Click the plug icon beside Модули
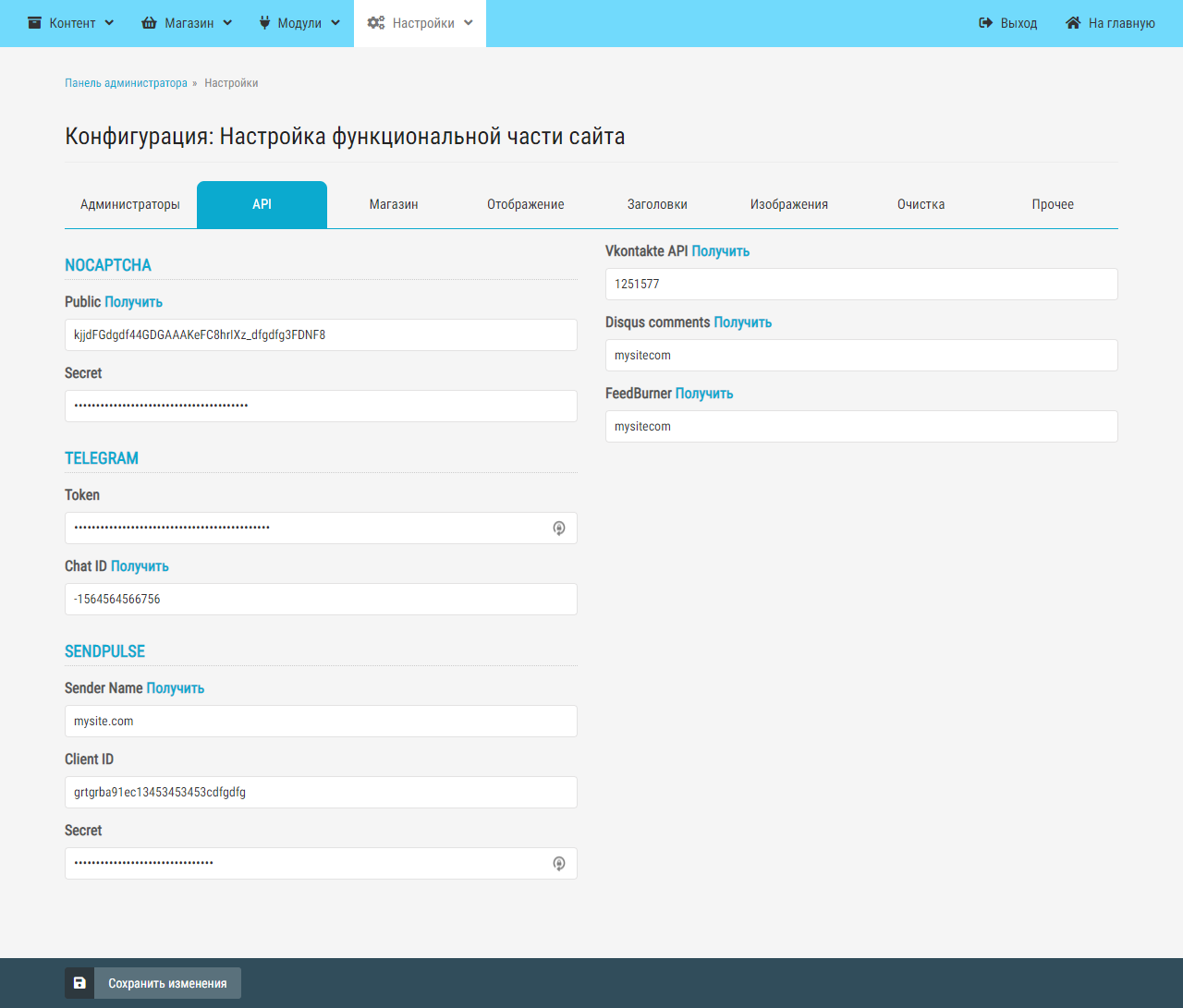The width and height of the screenshot is (1183, 1008). [264, 23]
